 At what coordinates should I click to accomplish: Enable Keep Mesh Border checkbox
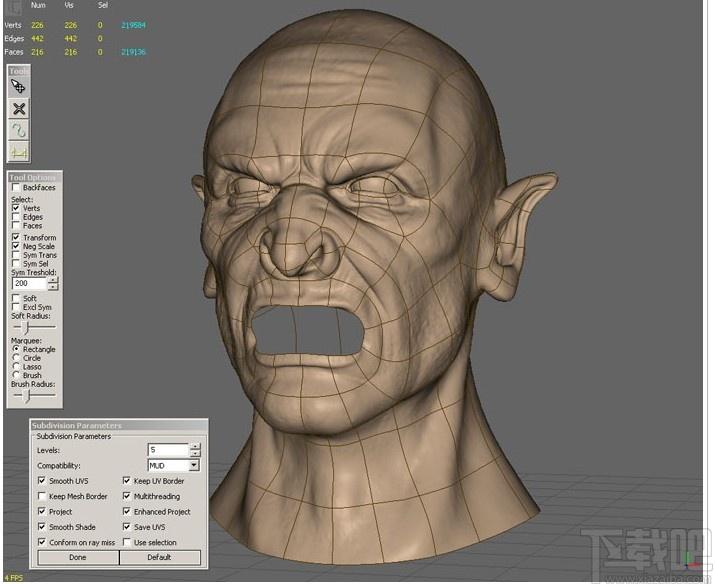point(42,496)
